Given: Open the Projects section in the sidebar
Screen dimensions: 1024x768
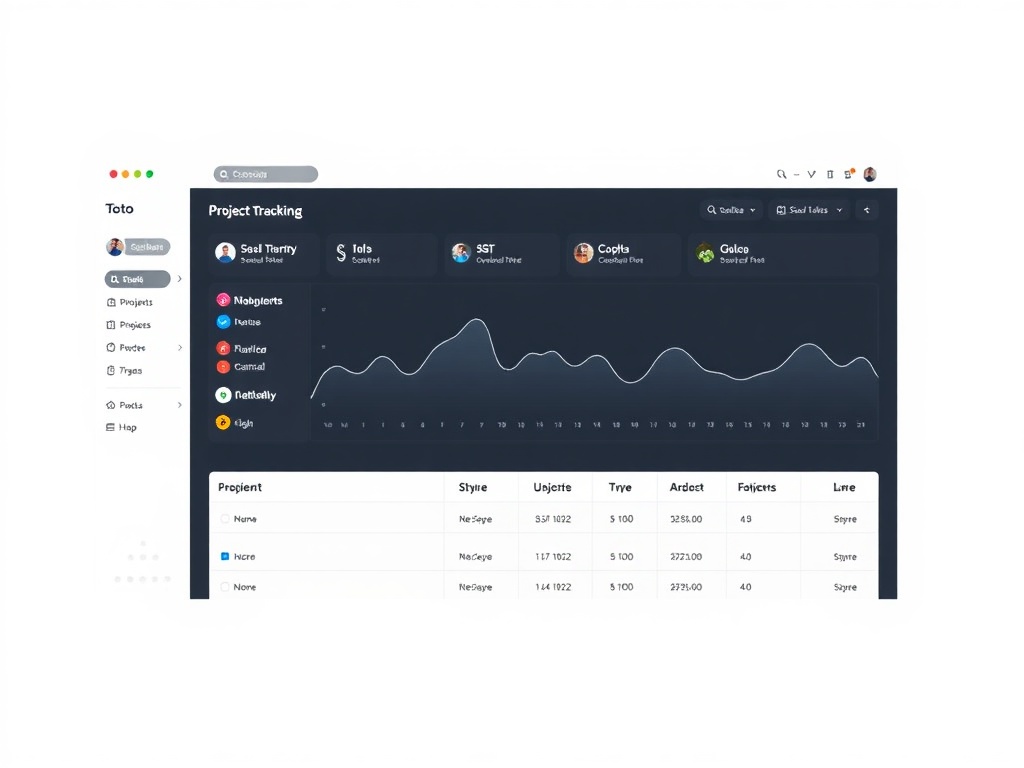Looking at the screenshot, I should pyautogui.click(x=131, y=301).
